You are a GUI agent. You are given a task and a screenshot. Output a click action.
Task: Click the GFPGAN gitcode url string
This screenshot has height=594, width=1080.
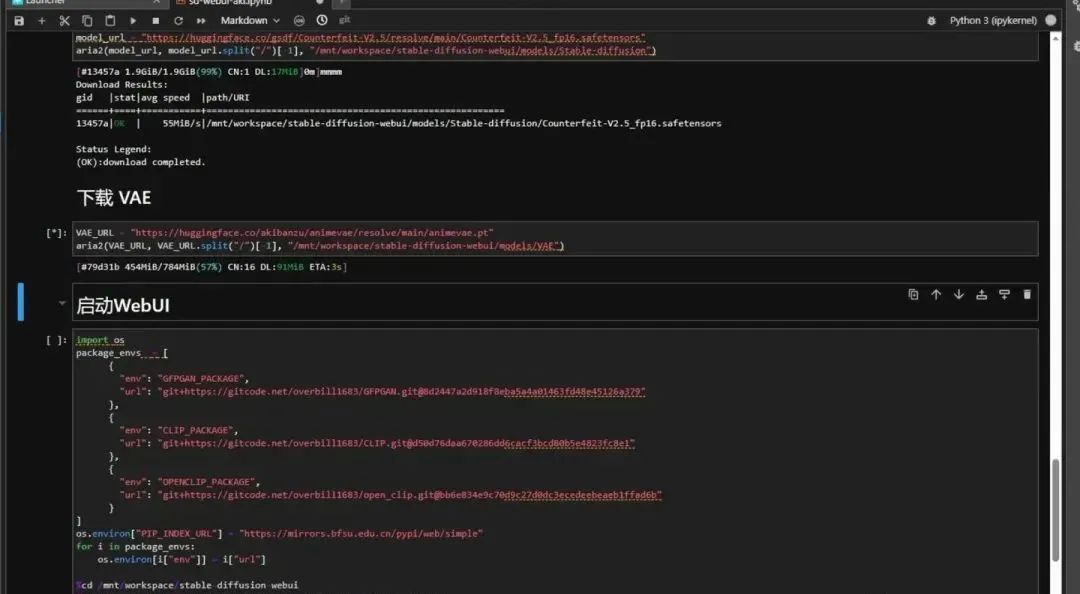[x=402, y=391]
